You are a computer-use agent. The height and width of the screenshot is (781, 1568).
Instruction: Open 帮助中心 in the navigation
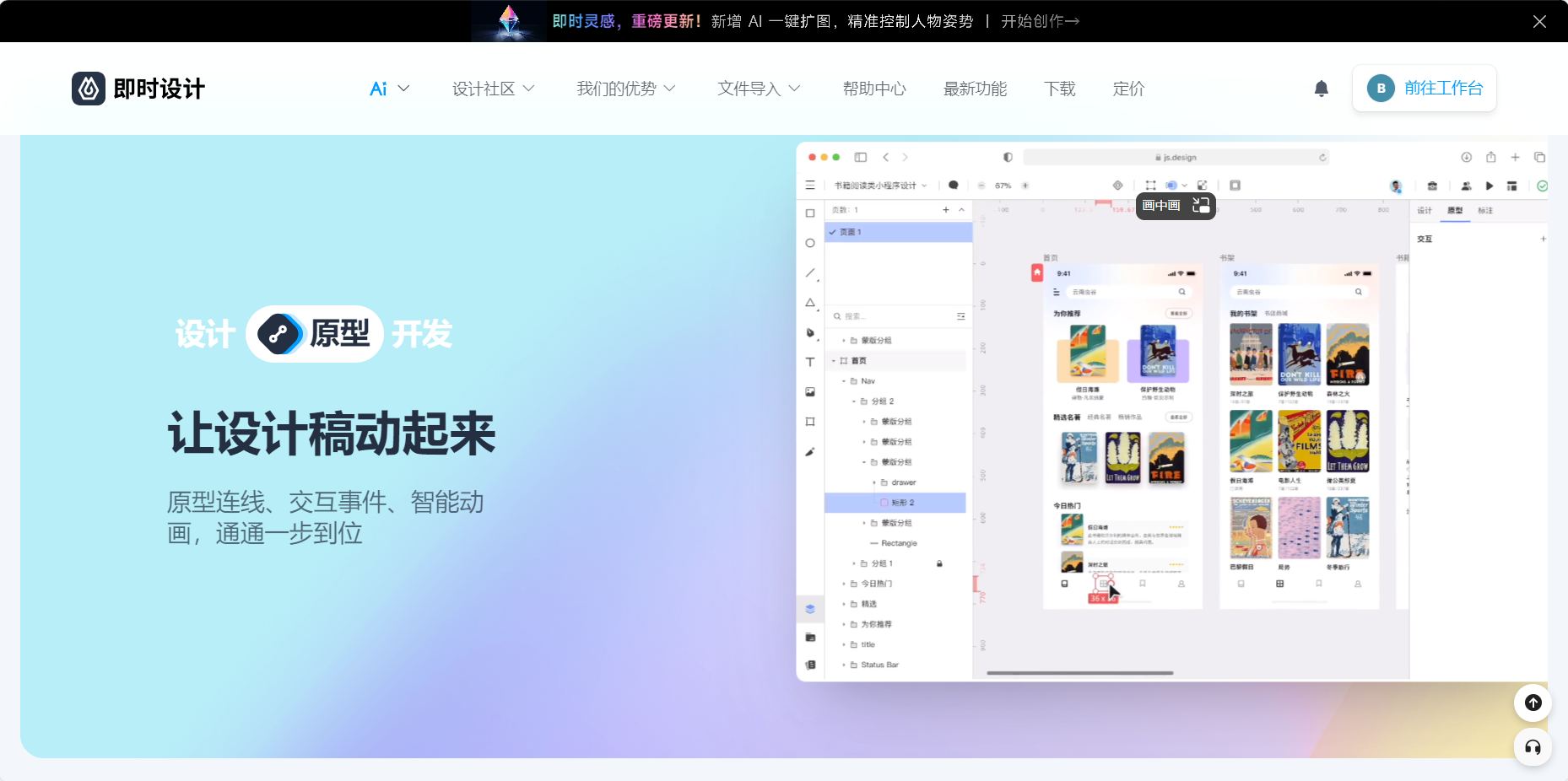tap(874, 89)
